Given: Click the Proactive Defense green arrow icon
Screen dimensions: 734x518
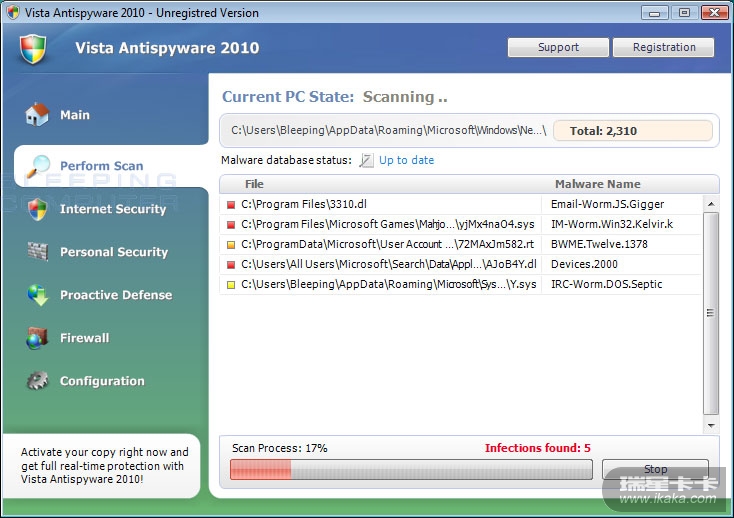Looking at the screenshot, I should (38, 295).
